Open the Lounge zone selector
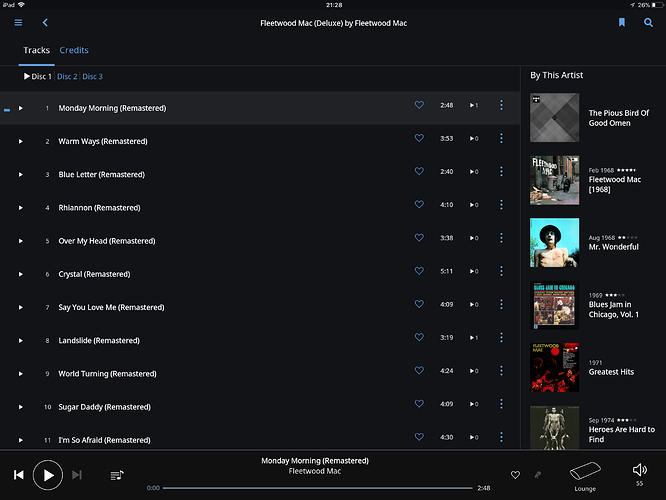 pyautogui.click(x=585, y=476)
